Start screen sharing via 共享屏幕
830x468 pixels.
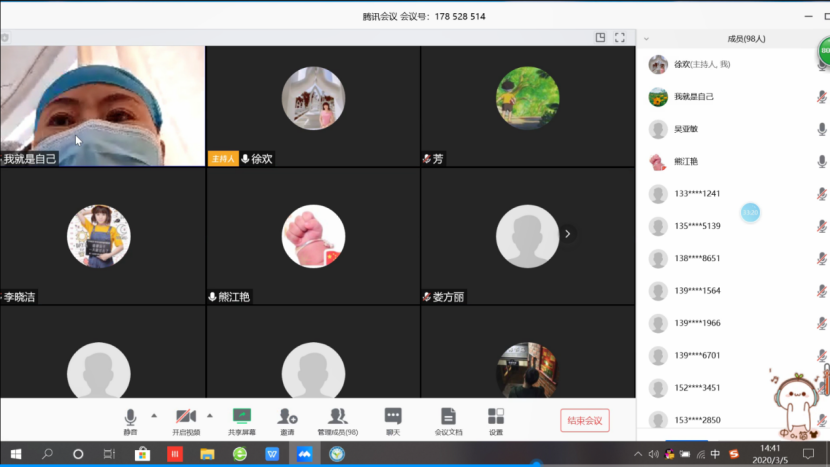coord(241,417)
